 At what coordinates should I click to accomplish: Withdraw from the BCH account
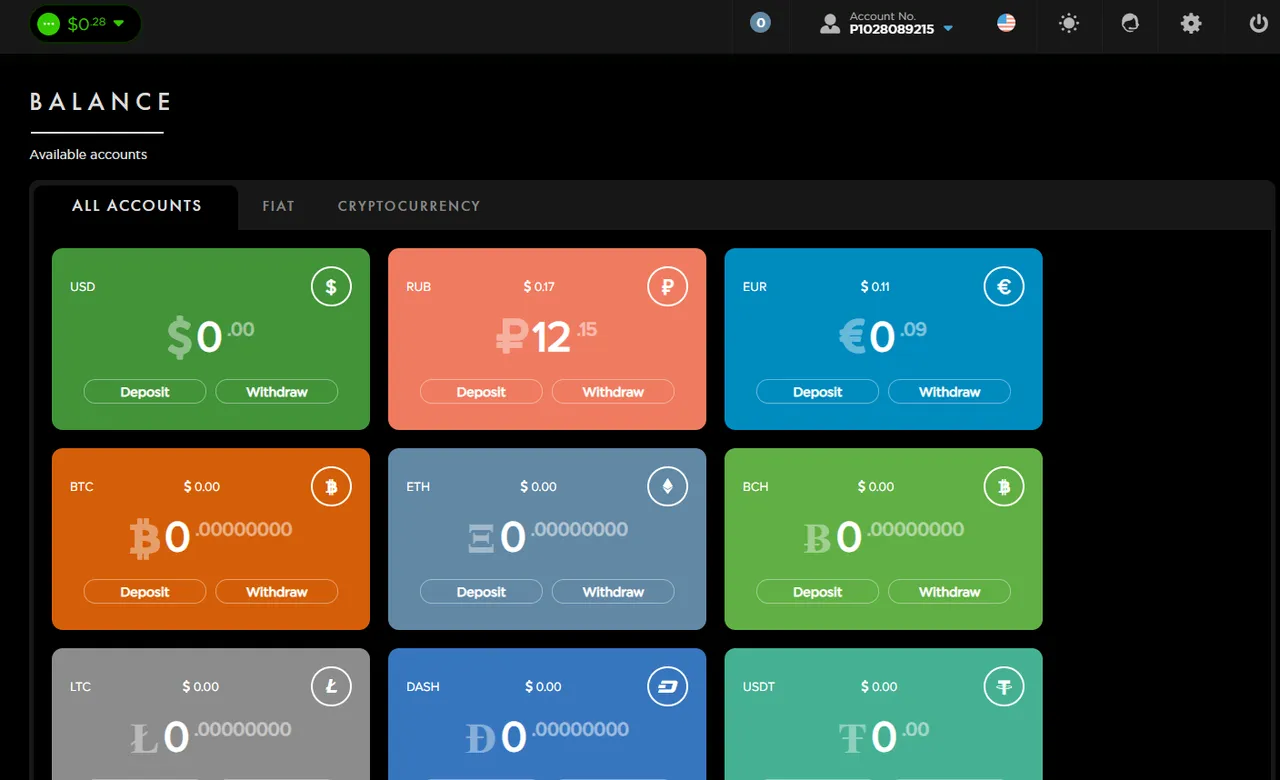tap(950, 592)
